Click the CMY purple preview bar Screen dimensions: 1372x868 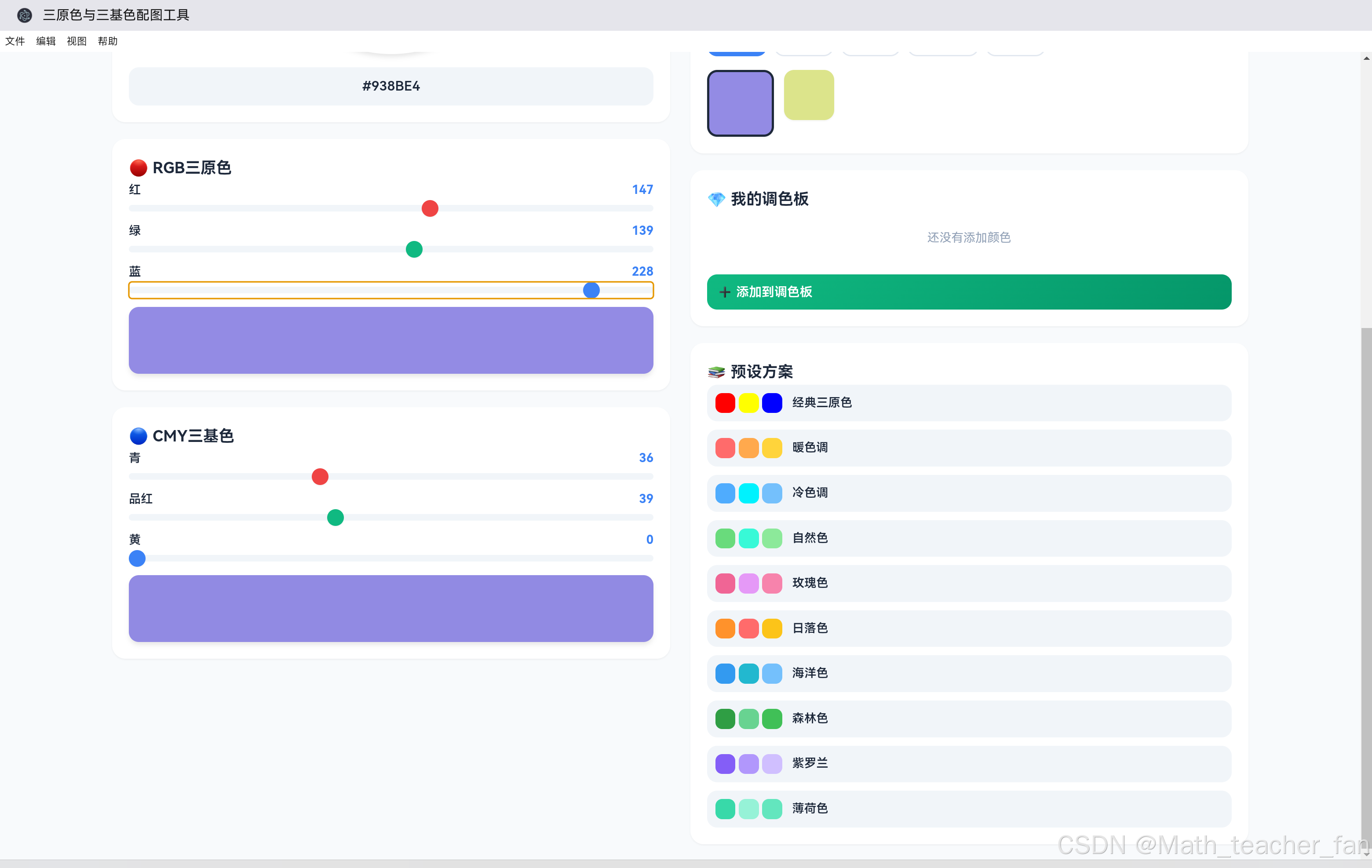pos(391,608)
